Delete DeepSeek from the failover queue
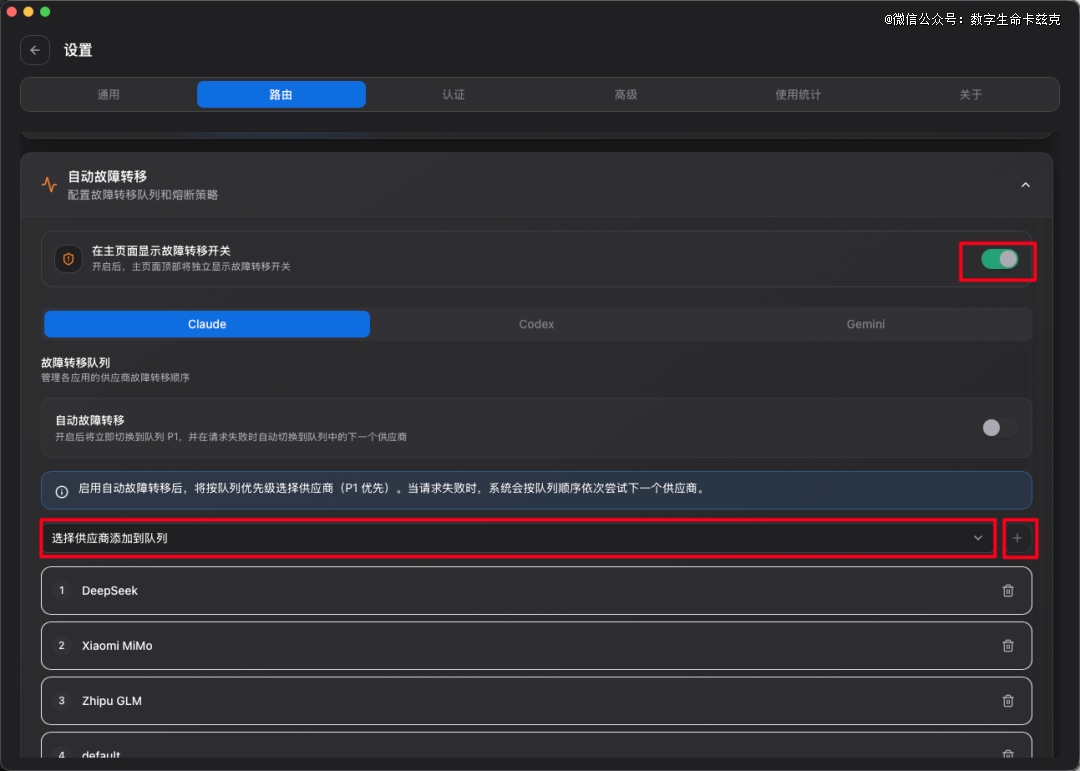 1007,591
